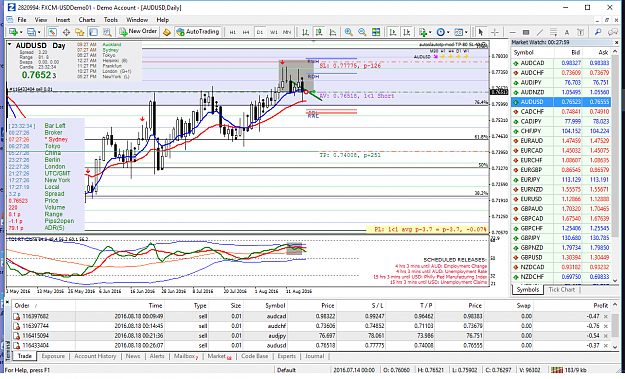
Task: Open the periods clock icon
Action: coord(440,32)
